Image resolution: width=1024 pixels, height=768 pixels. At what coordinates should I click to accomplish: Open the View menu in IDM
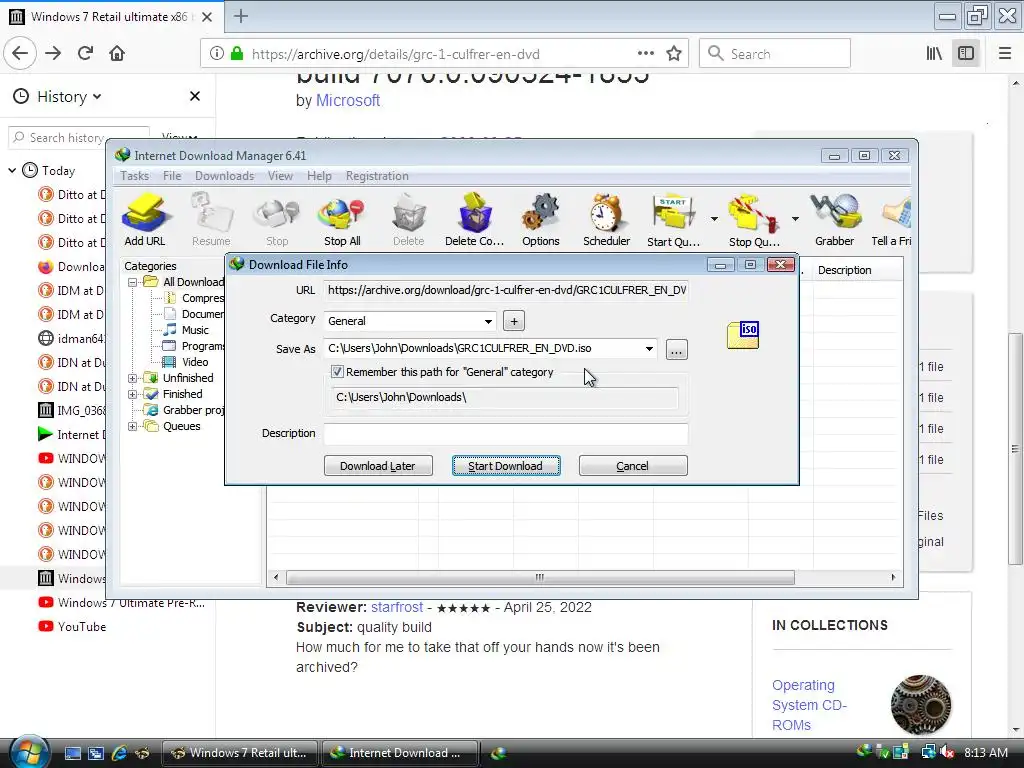(280, 176)
